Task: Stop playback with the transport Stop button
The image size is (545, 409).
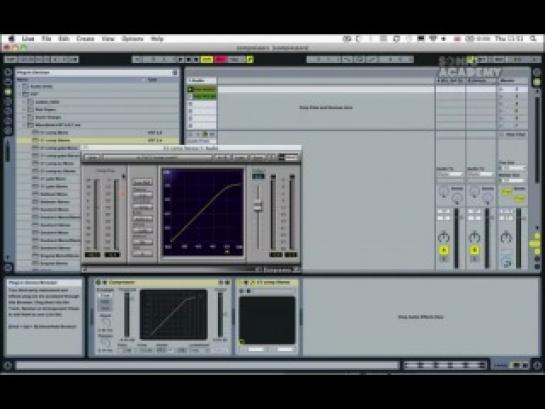Action: pos(189,59)
